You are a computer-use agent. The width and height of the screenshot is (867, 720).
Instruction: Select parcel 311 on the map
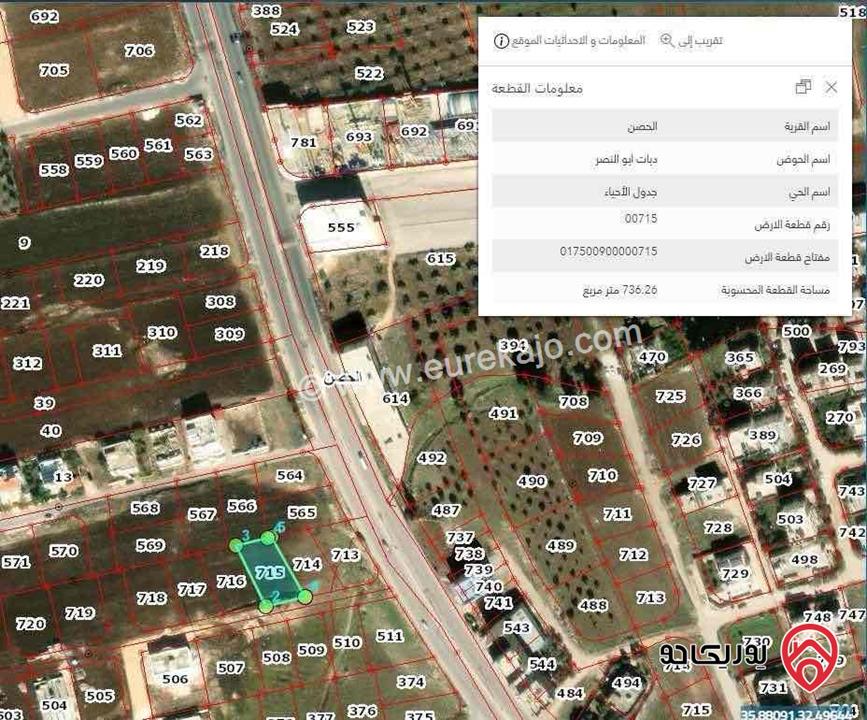[107, 351]
